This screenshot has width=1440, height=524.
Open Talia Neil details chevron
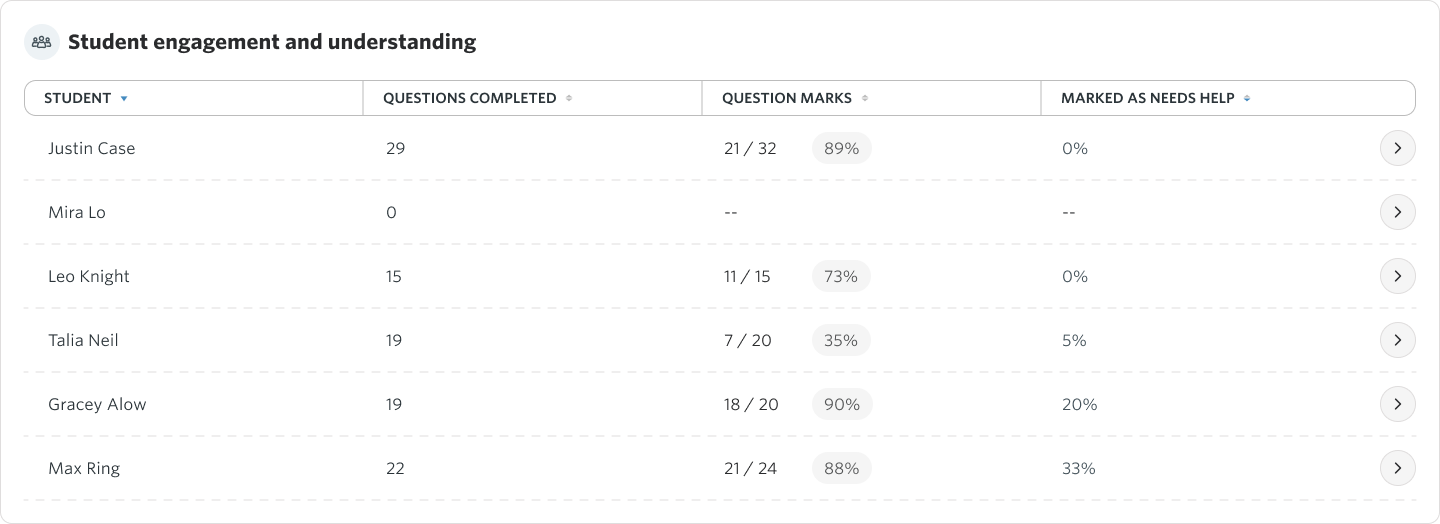pyautogui.click(x=1398, y=340)
